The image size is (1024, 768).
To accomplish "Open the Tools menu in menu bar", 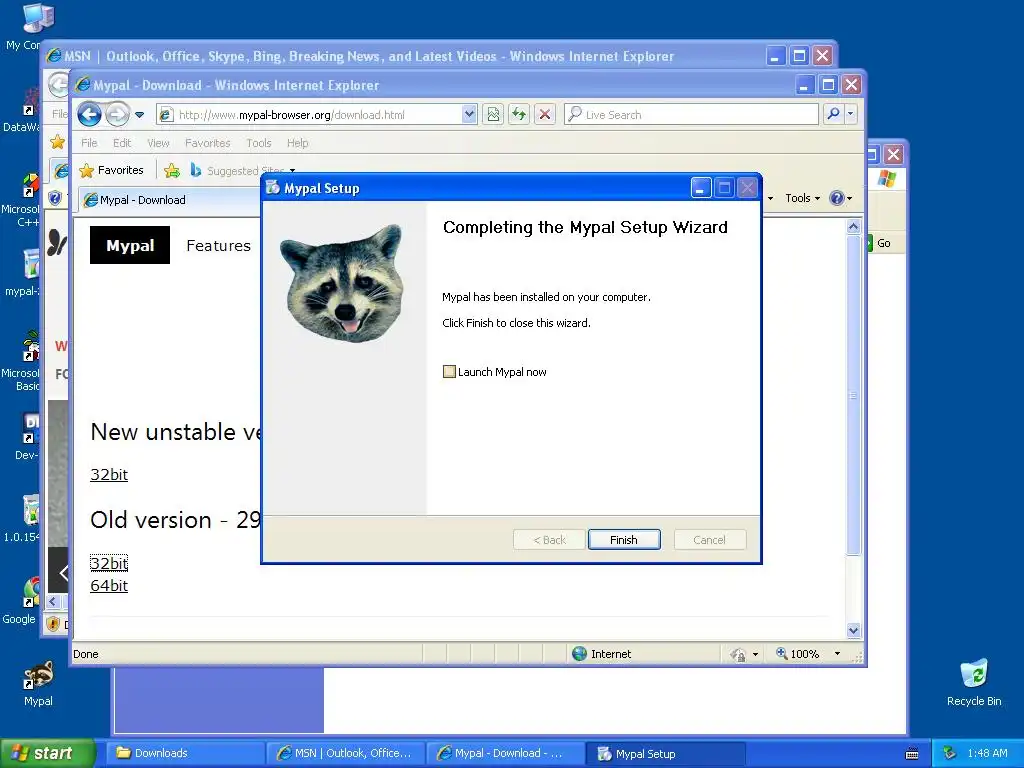I will [x=259, y=142].
